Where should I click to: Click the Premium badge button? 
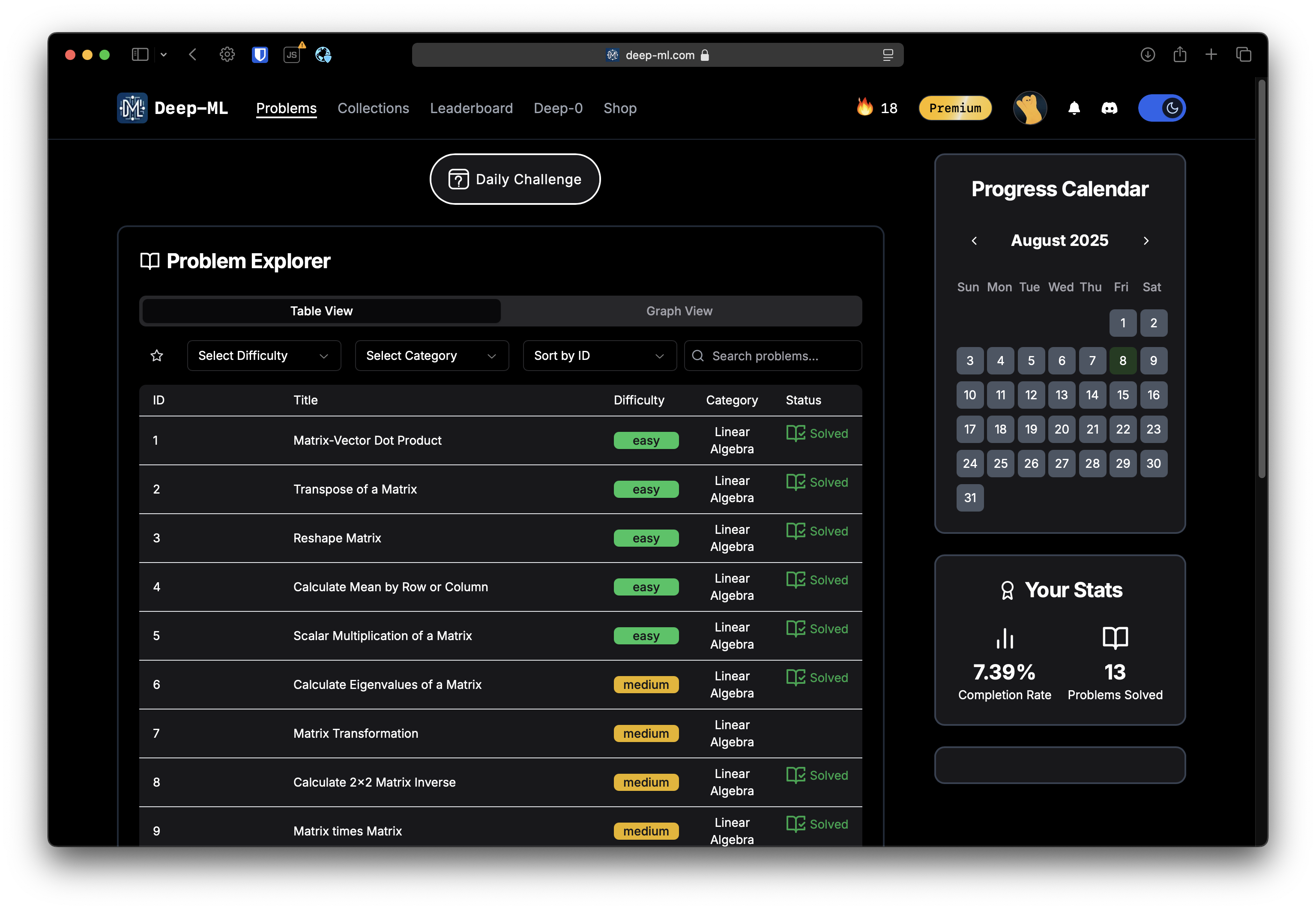point(954,108)
